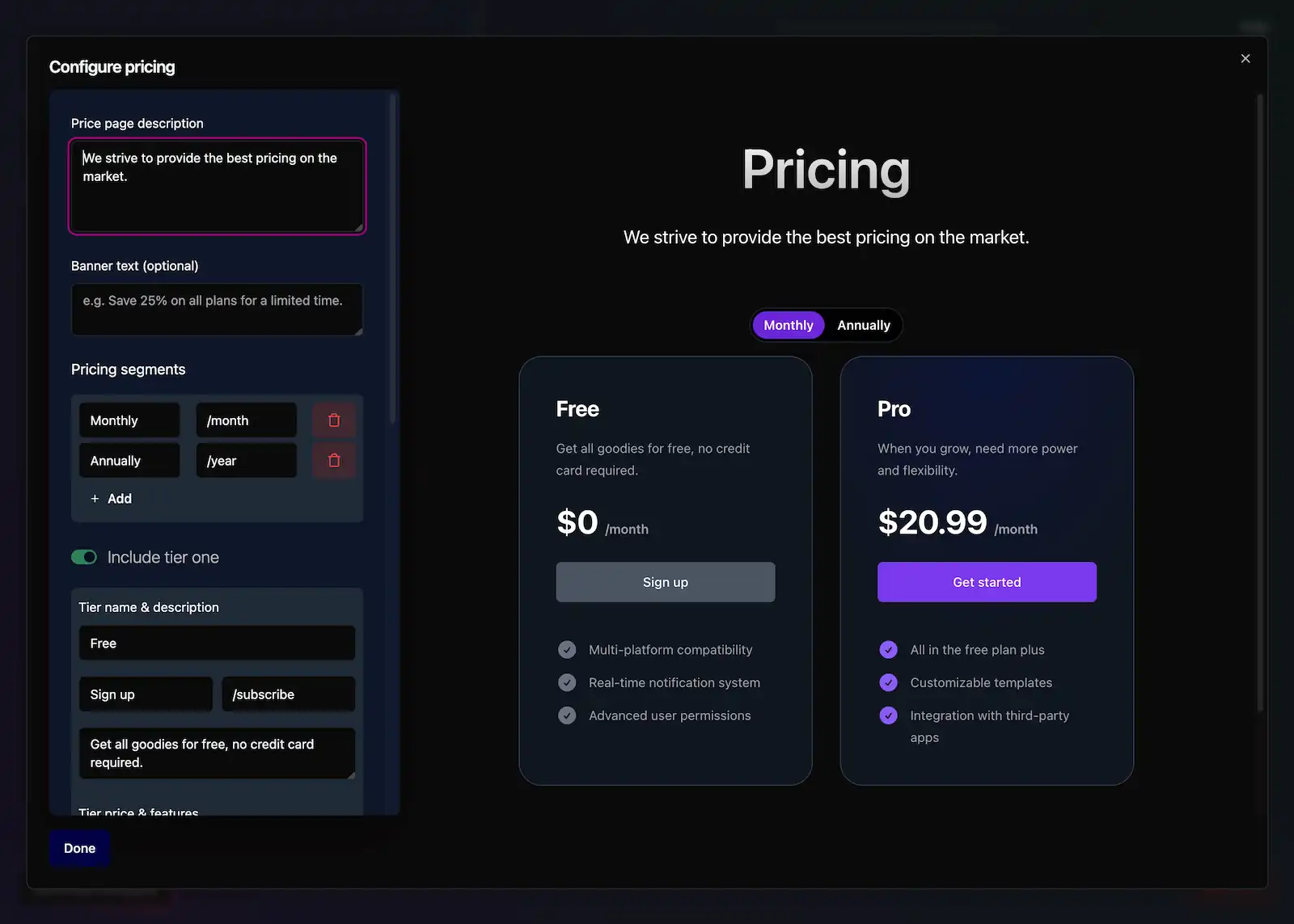Screen dimensions: 1294x924
Task: Delete the Monthly pricing segment
Action: pyautogui.click(x=334, y=420)
